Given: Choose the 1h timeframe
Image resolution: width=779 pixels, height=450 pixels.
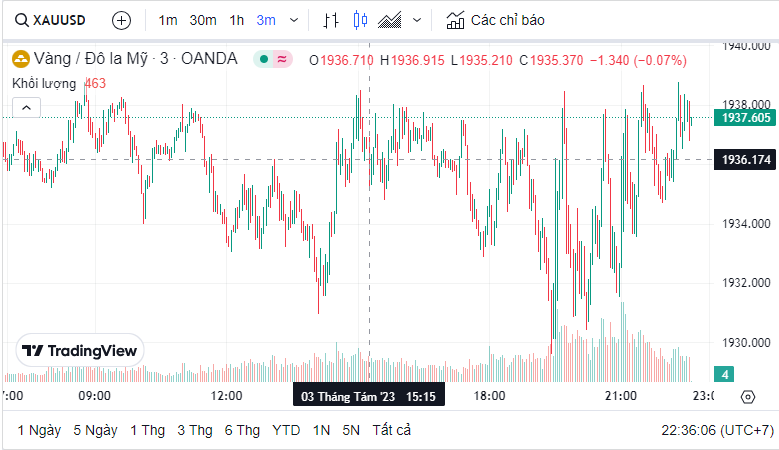Looking at the screenshot, I should coord(237,20).
